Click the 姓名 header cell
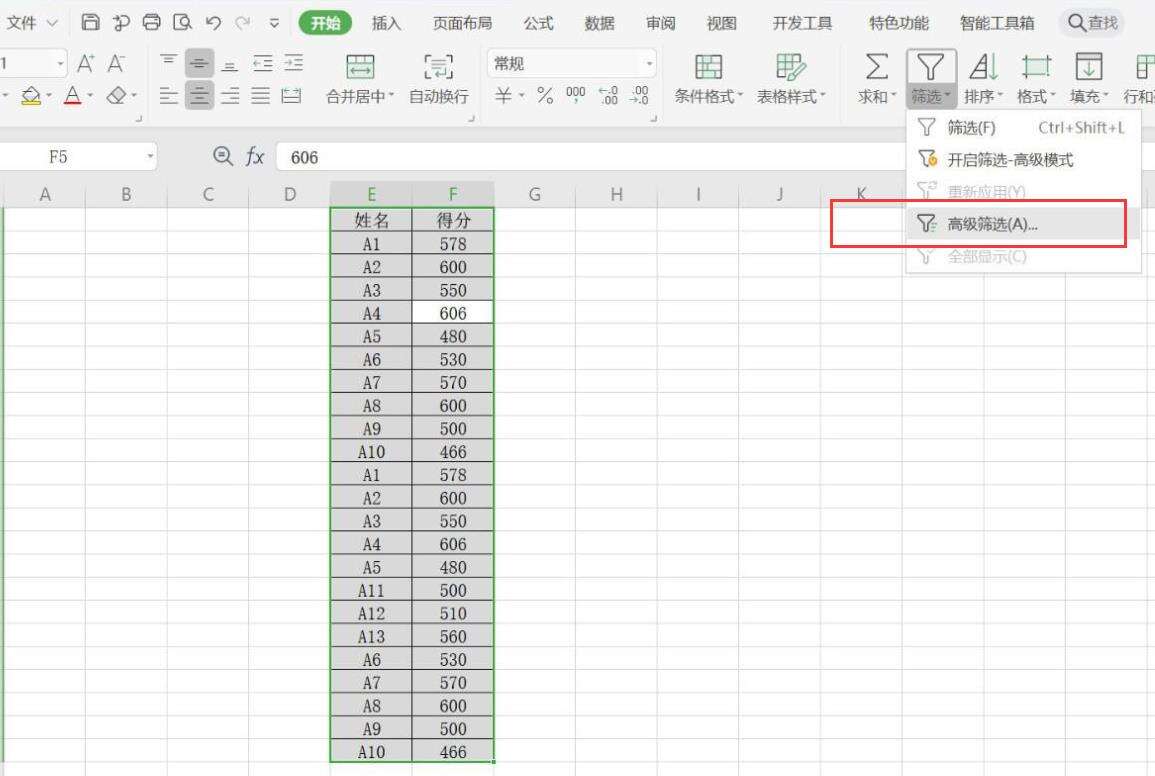This screenshot has height=776, width=1155. [371, 220]
